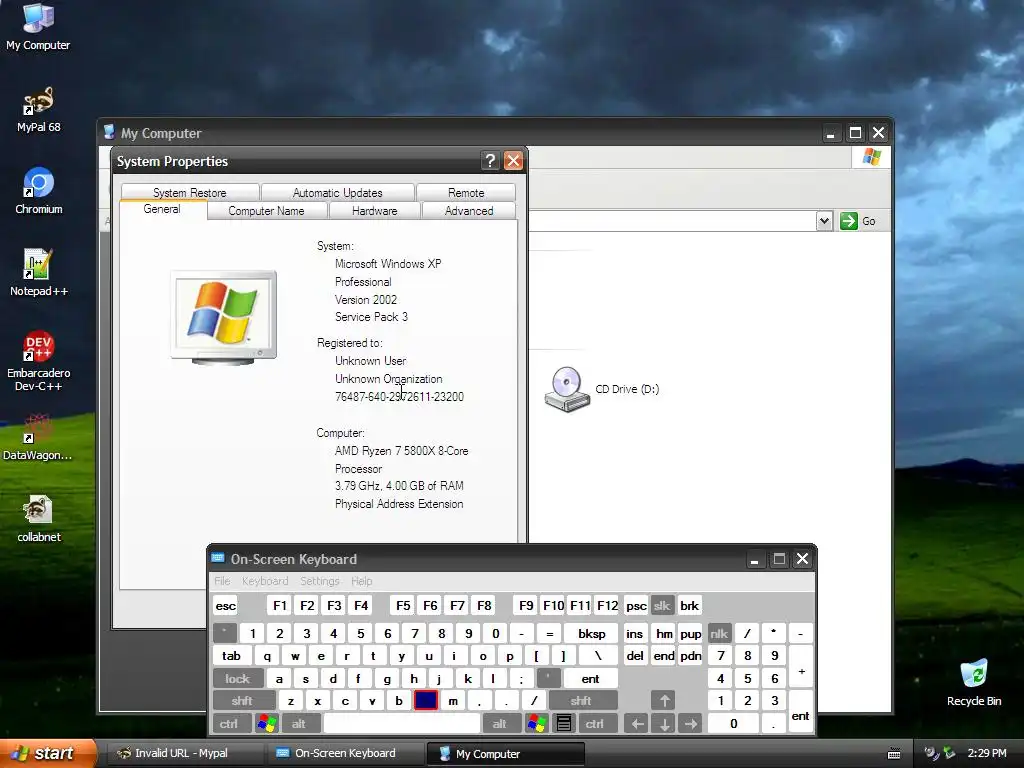
Task: Open the Remote tab
Action: click(x=466, y=193)
